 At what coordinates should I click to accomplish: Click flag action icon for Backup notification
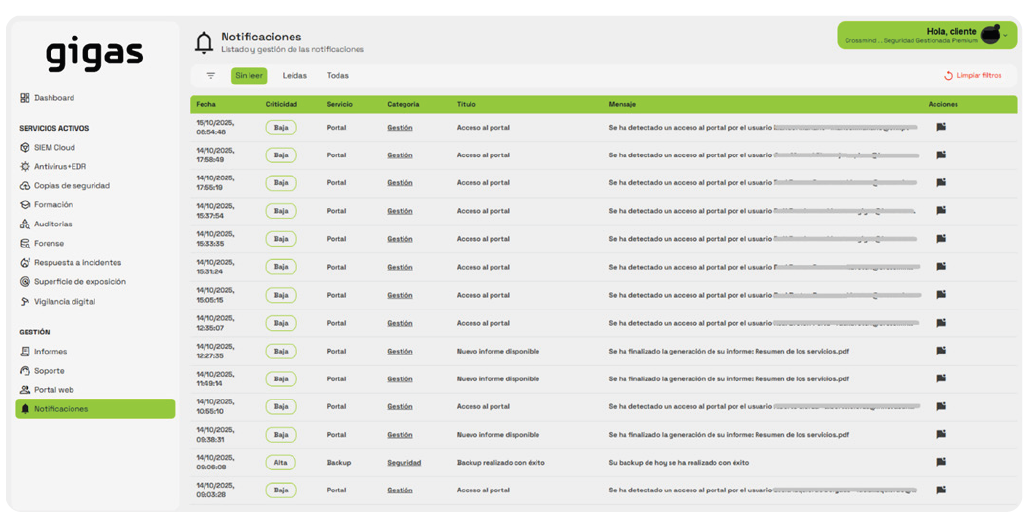pyautogui.click(x=940, y=462)
